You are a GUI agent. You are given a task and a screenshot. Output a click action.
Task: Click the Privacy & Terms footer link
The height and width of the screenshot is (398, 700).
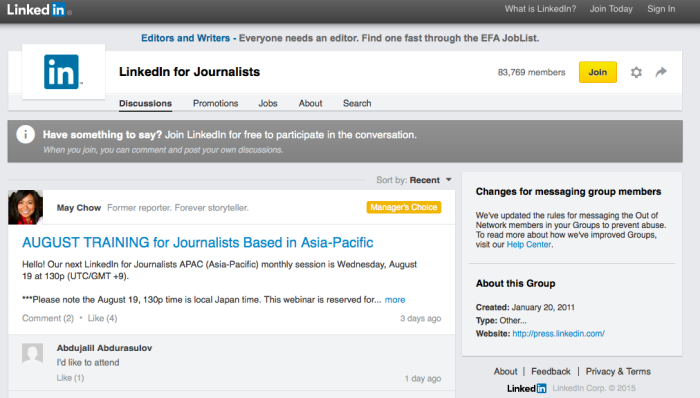tap(618, 371)
